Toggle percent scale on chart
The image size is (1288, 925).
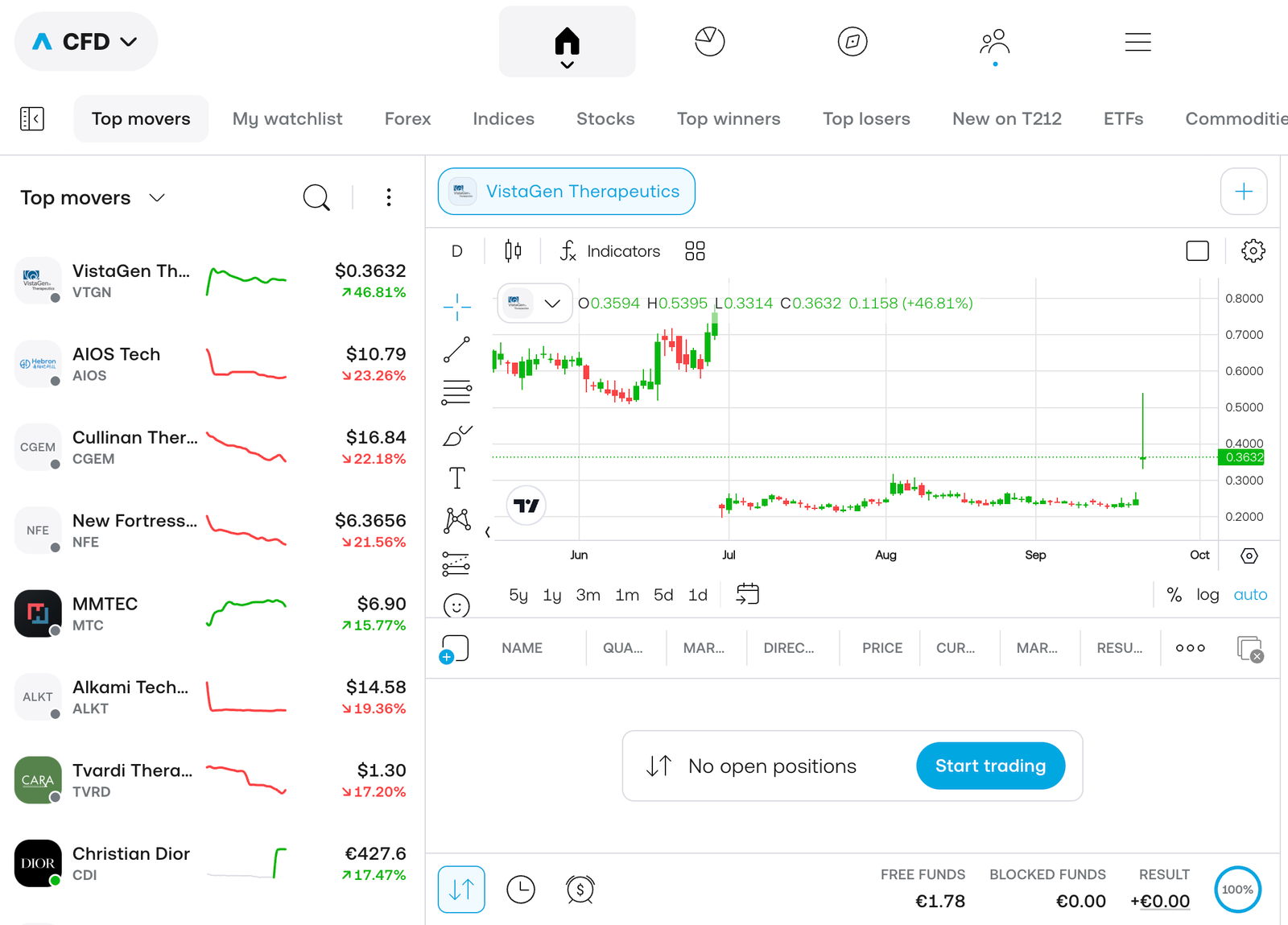[x=1174, y=595]
